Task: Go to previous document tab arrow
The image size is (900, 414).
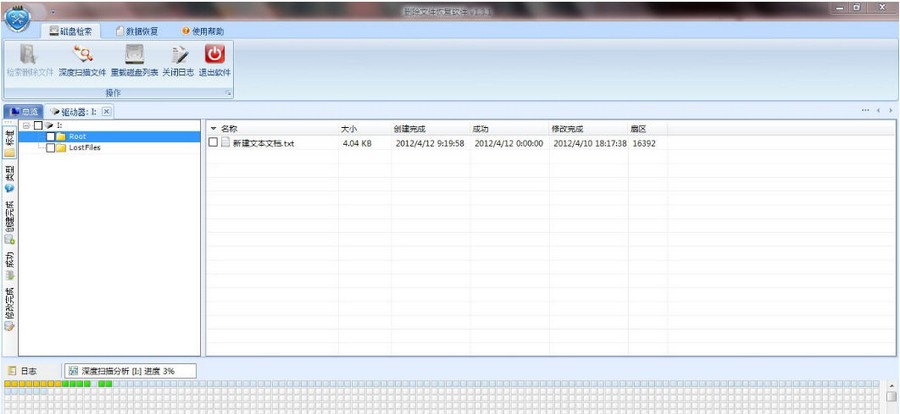Action: (x=879, y=110)
